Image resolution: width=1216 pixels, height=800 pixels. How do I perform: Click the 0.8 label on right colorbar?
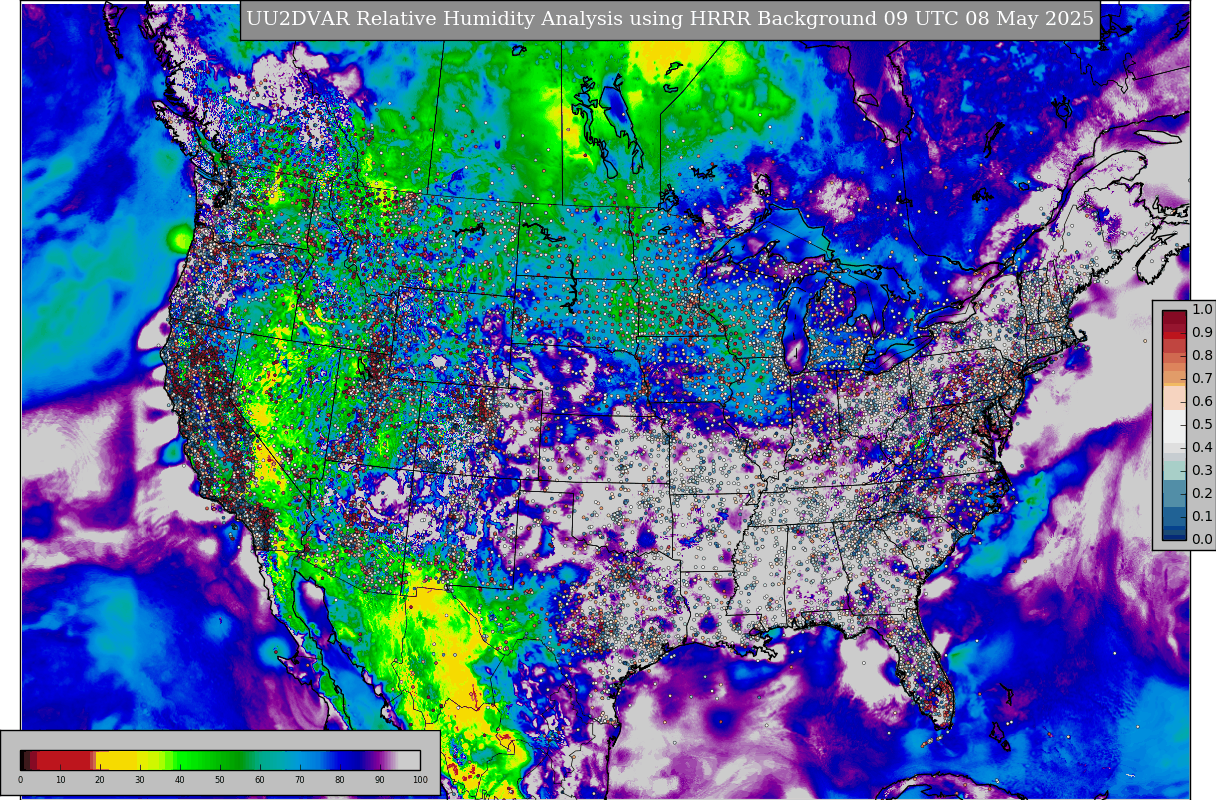click(1202, 356)
